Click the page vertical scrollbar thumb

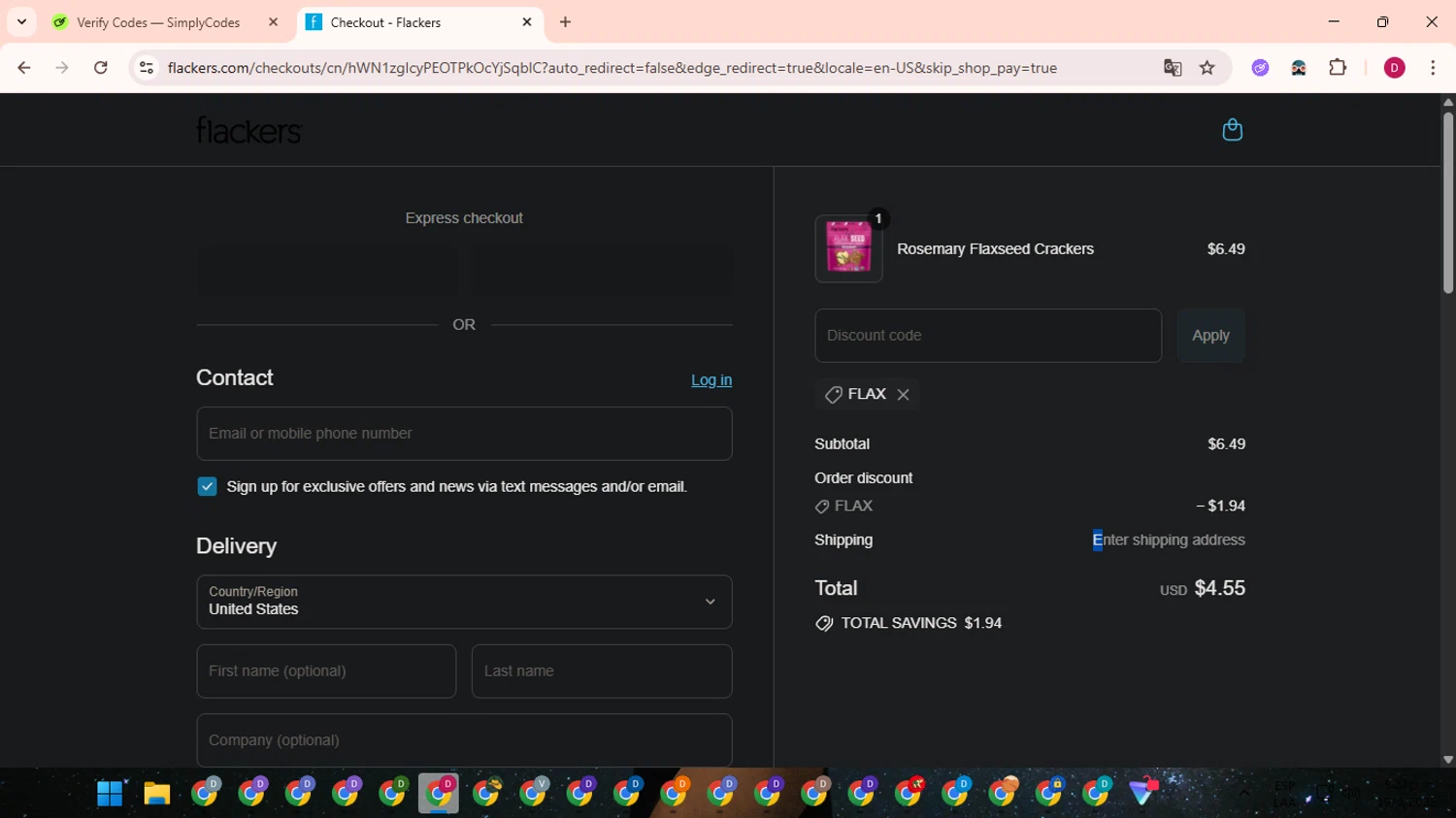(1447, 202)
